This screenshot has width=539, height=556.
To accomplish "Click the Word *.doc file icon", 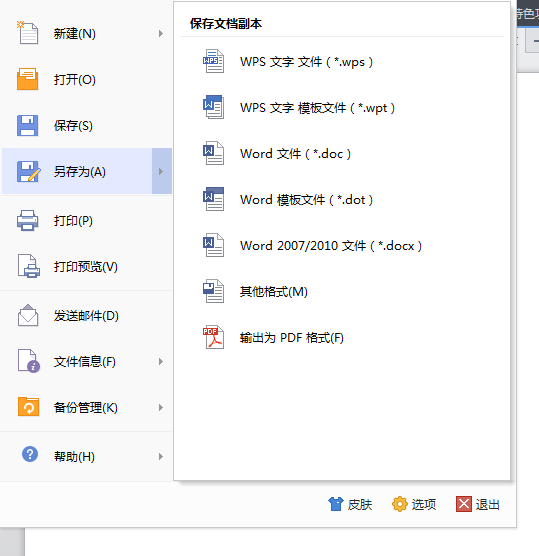I will coord(213,153).
